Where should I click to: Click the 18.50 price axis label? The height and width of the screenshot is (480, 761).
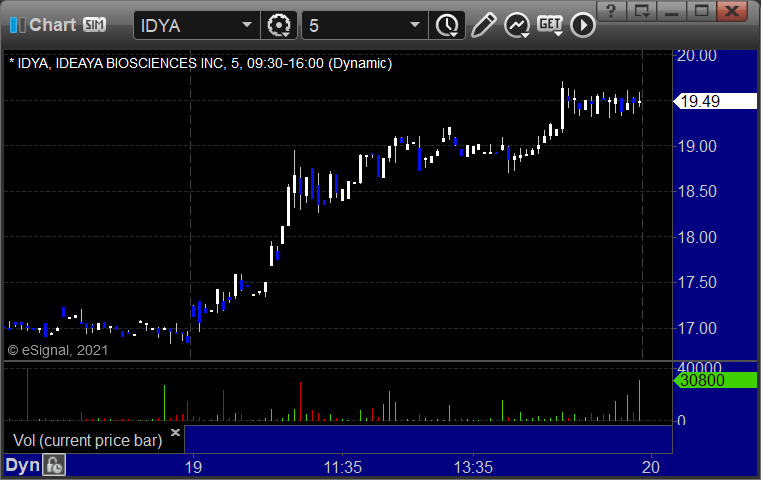(x=696, y=191)
